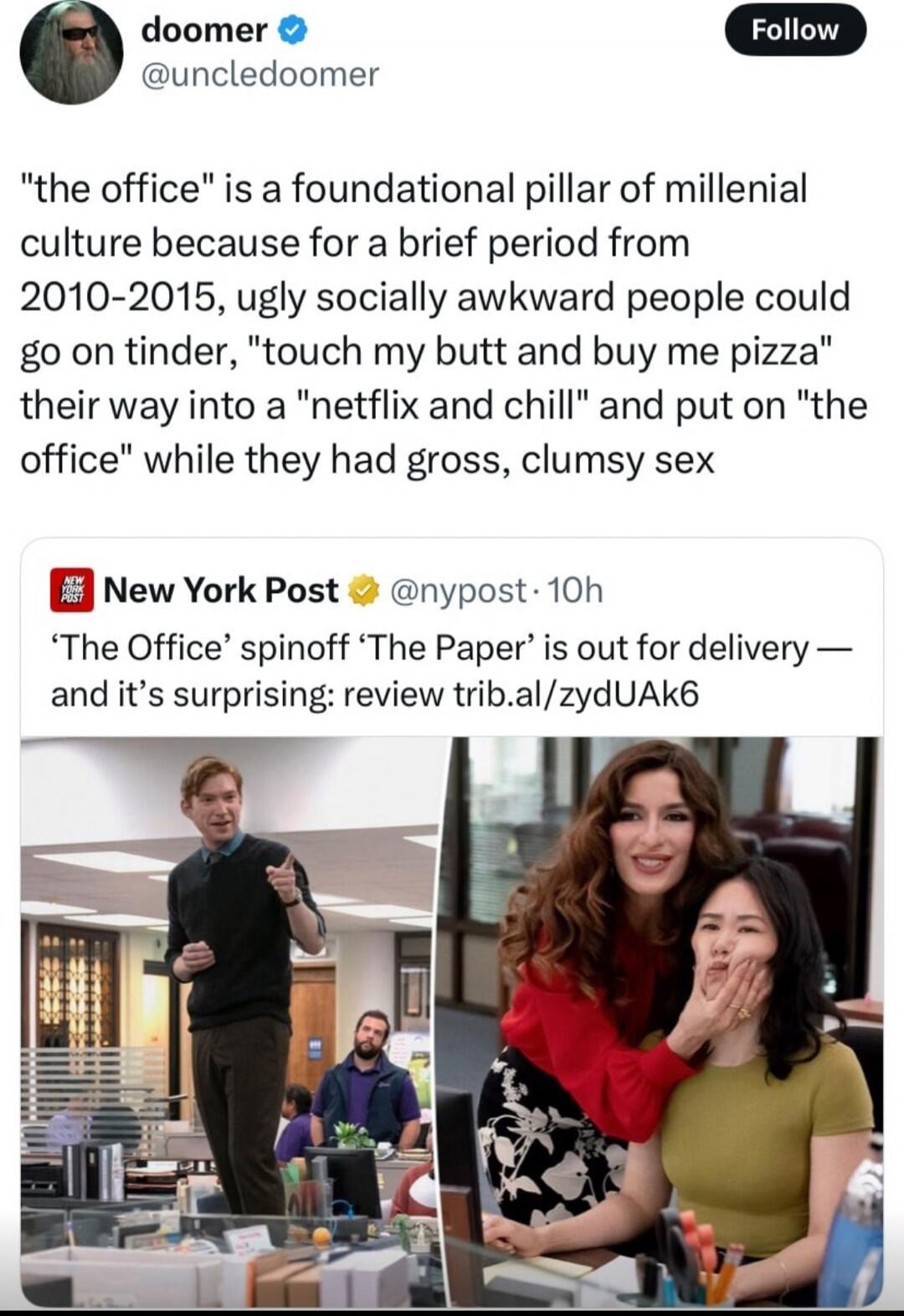This screenshot has width=904, height=1316.
Task: View the left photo of man standing on desk
Action: click(x=232, y=1020)
